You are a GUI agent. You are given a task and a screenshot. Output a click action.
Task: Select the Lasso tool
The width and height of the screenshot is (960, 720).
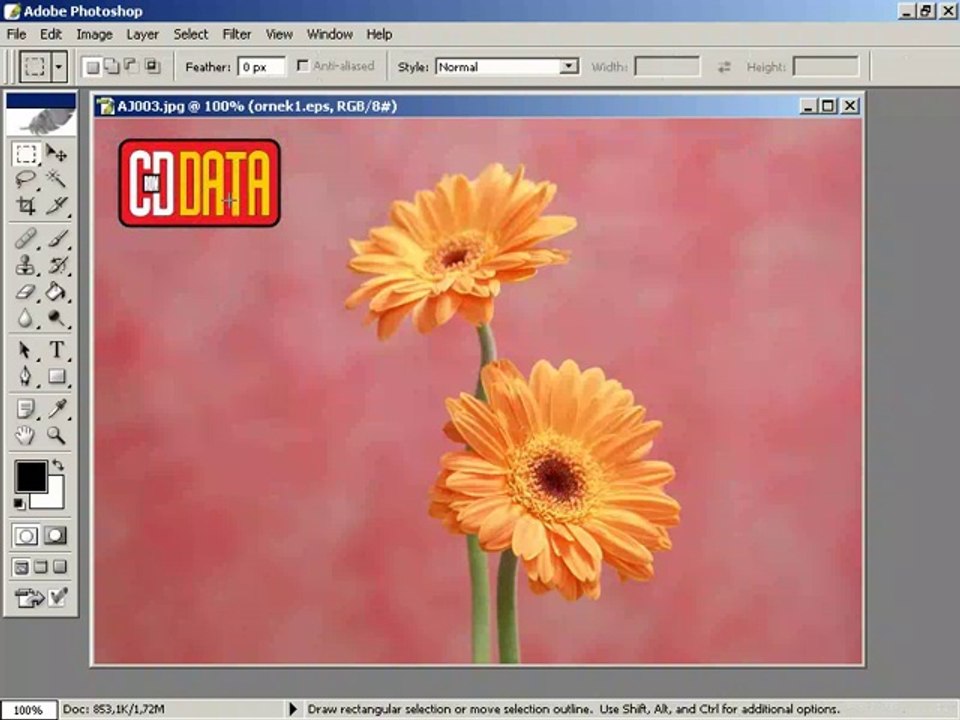click(26, 179)
